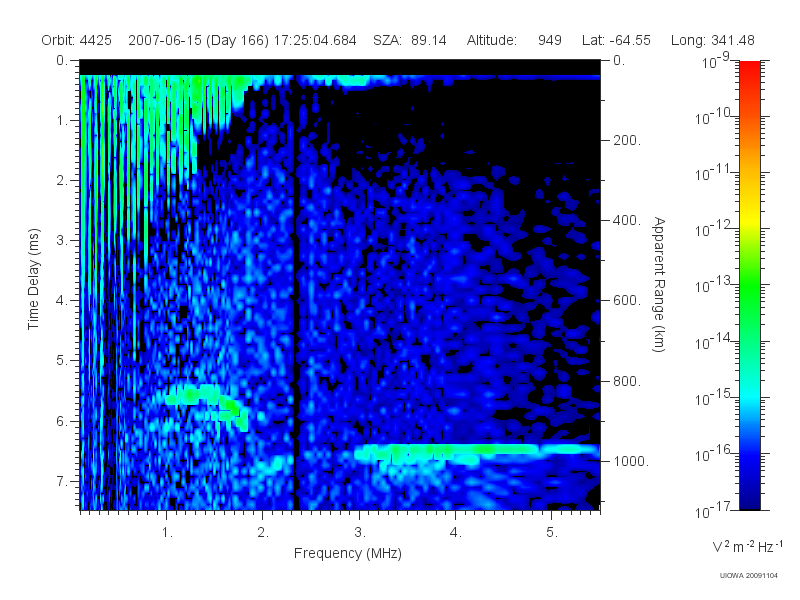Click the UIOWA 20091104 footer text
The width and height of the screenshot is (800, 600).
point(748,576)
